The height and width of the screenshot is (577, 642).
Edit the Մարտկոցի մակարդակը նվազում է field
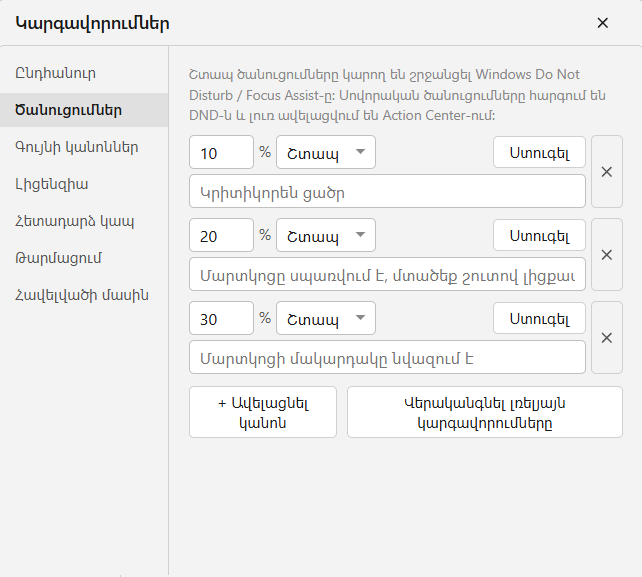coord(387,357)
